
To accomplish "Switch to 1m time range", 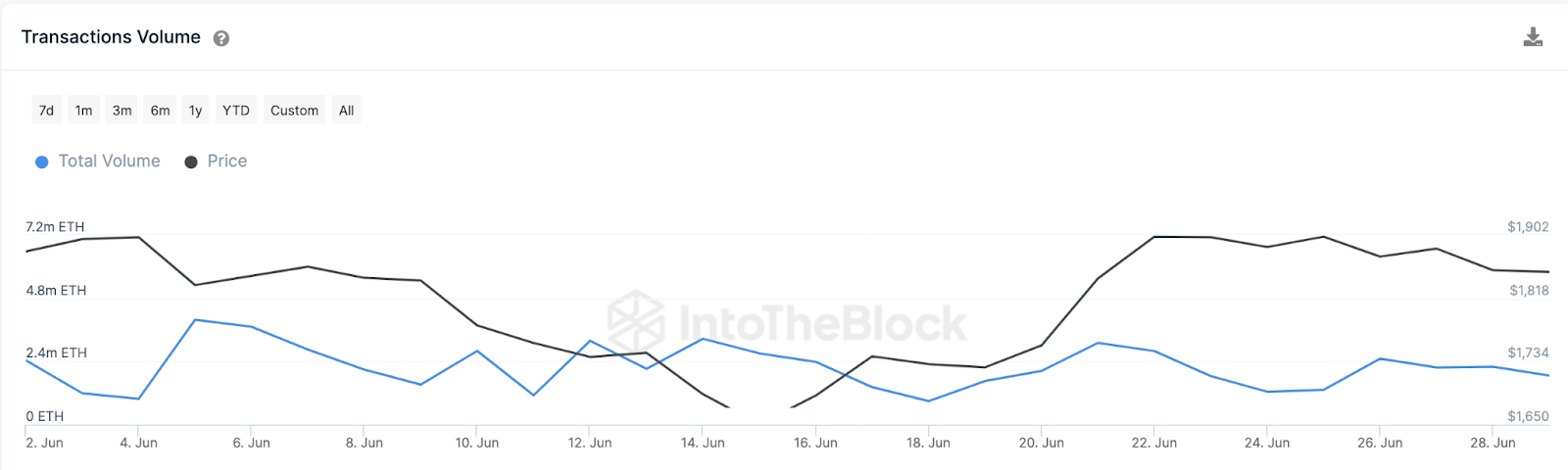I will (84, 111).
